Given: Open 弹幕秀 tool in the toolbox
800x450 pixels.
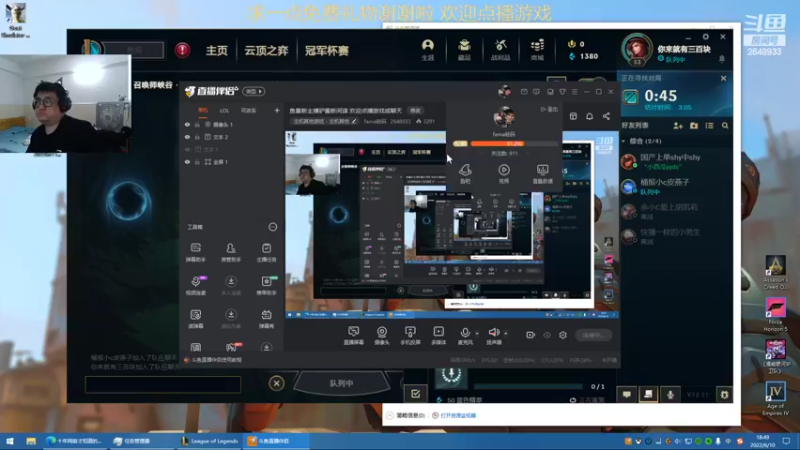Looking at the screenshot, I should click(266, 318).
